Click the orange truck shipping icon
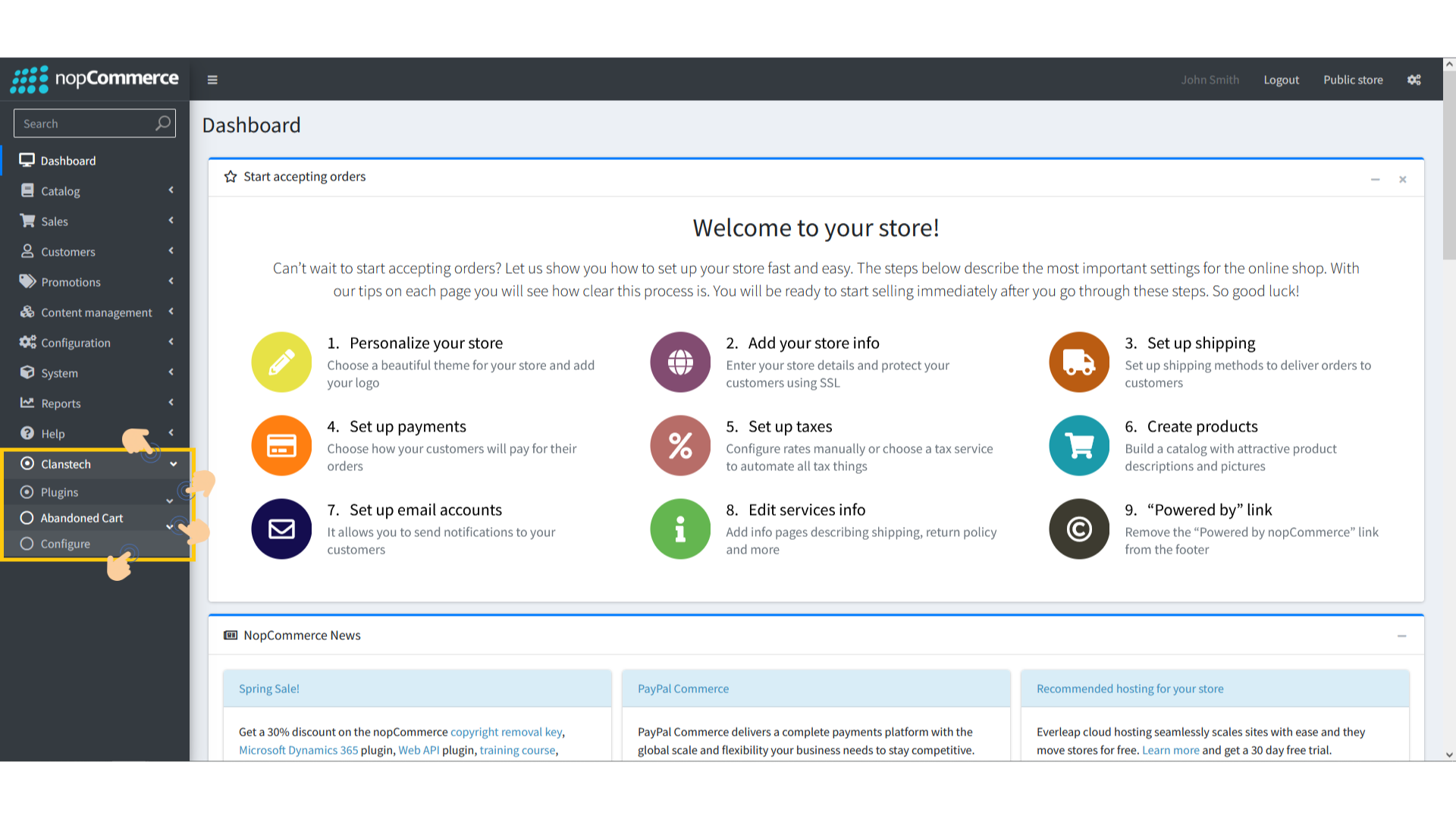Viewport: 1456px width, 819px height. [x=1078, y=362]
